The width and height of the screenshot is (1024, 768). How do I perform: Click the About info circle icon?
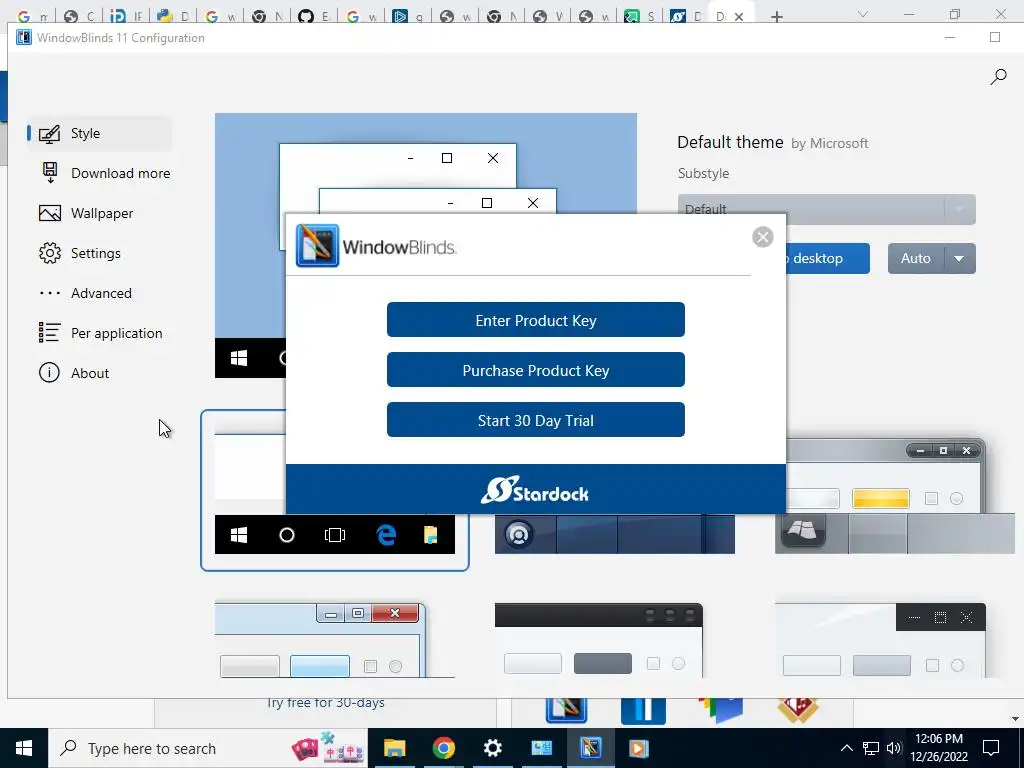click(x=50, y=373)
